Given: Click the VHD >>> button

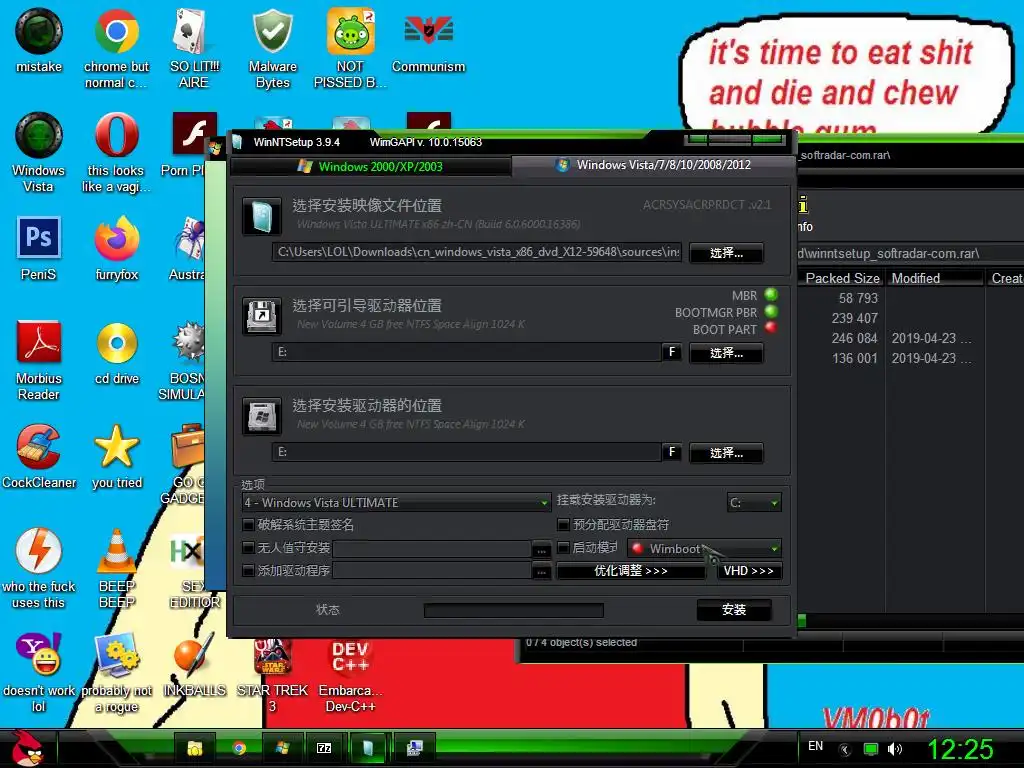Looking at the screenshot, I should point(748,571).
